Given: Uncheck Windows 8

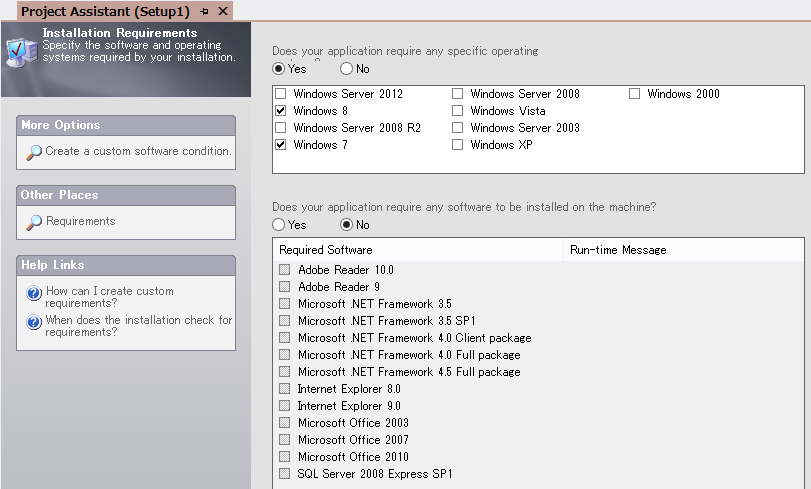Looking at the screenshot, I should click(x=281, y=111).
